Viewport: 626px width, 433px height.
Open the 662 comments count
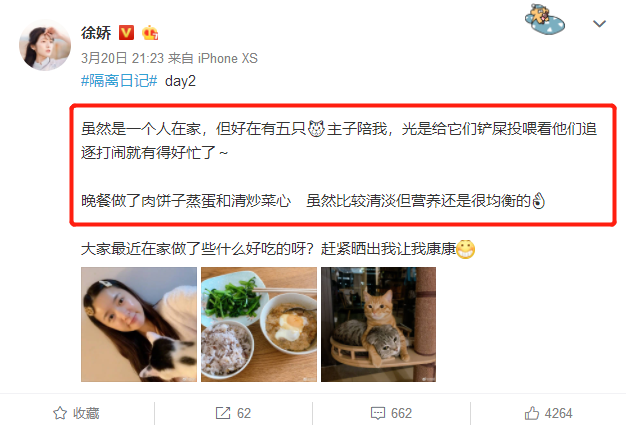pyautogui.click(x=401, y=413)
